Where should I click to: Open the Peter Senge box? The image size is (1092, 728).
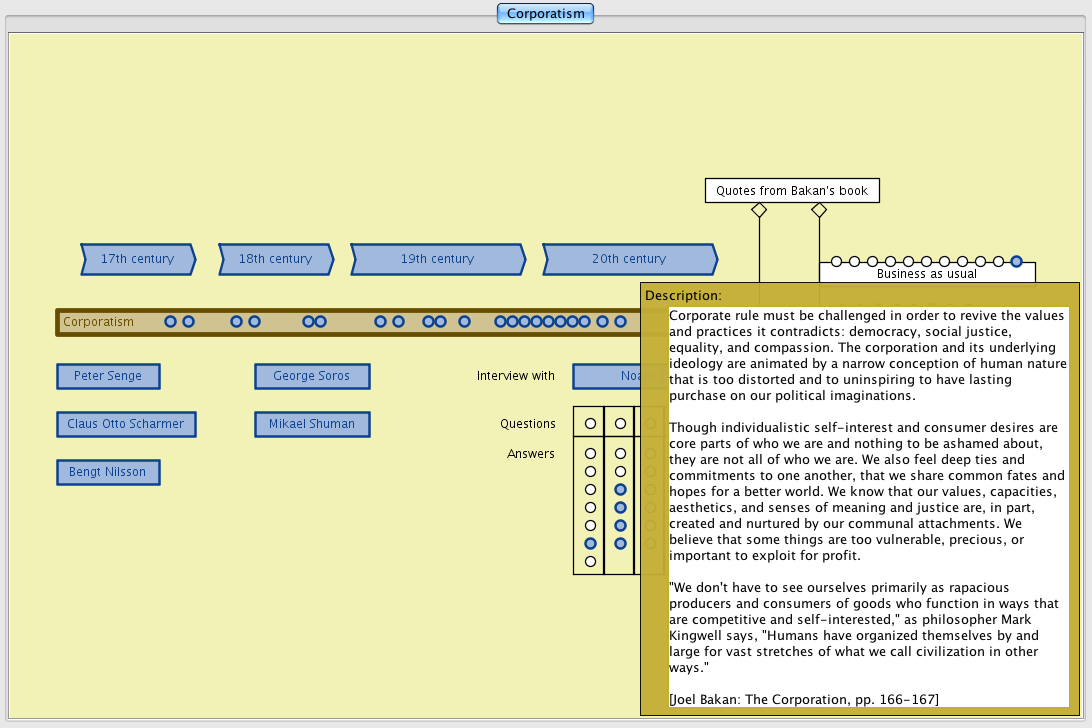[x=108, y=376]
